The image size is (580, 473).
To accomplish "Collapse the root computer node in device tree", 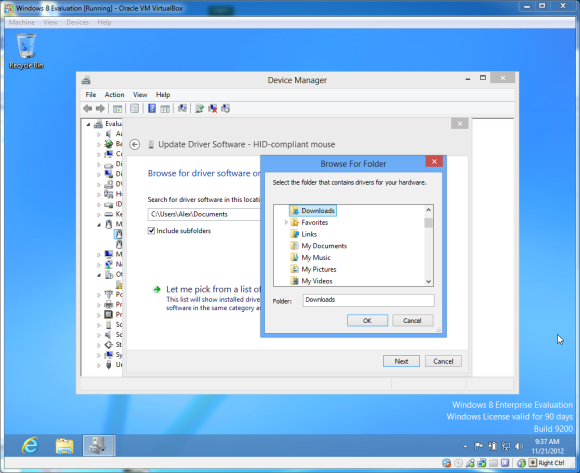I will 88,124.
